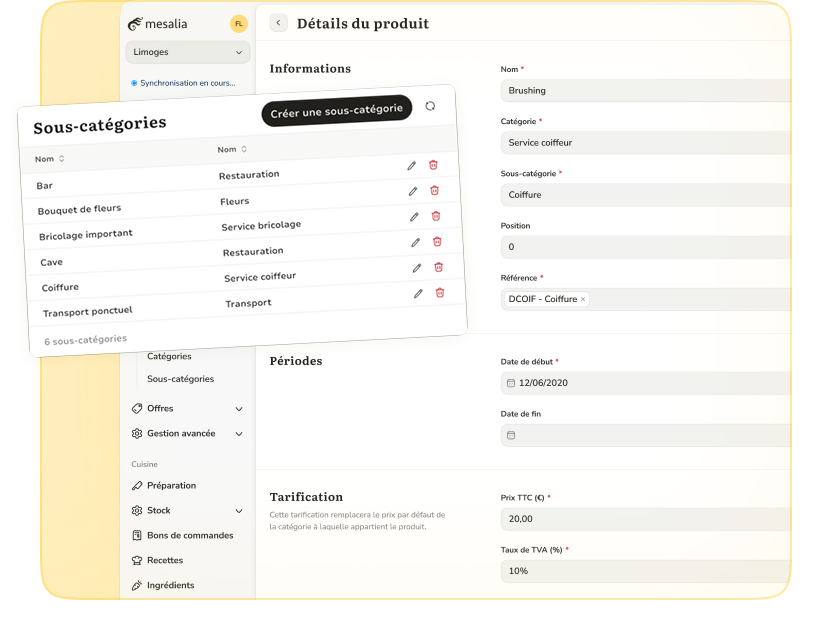
Task: Delete the Transport ponctuel row via trash icon
Action: pos(440,293)
